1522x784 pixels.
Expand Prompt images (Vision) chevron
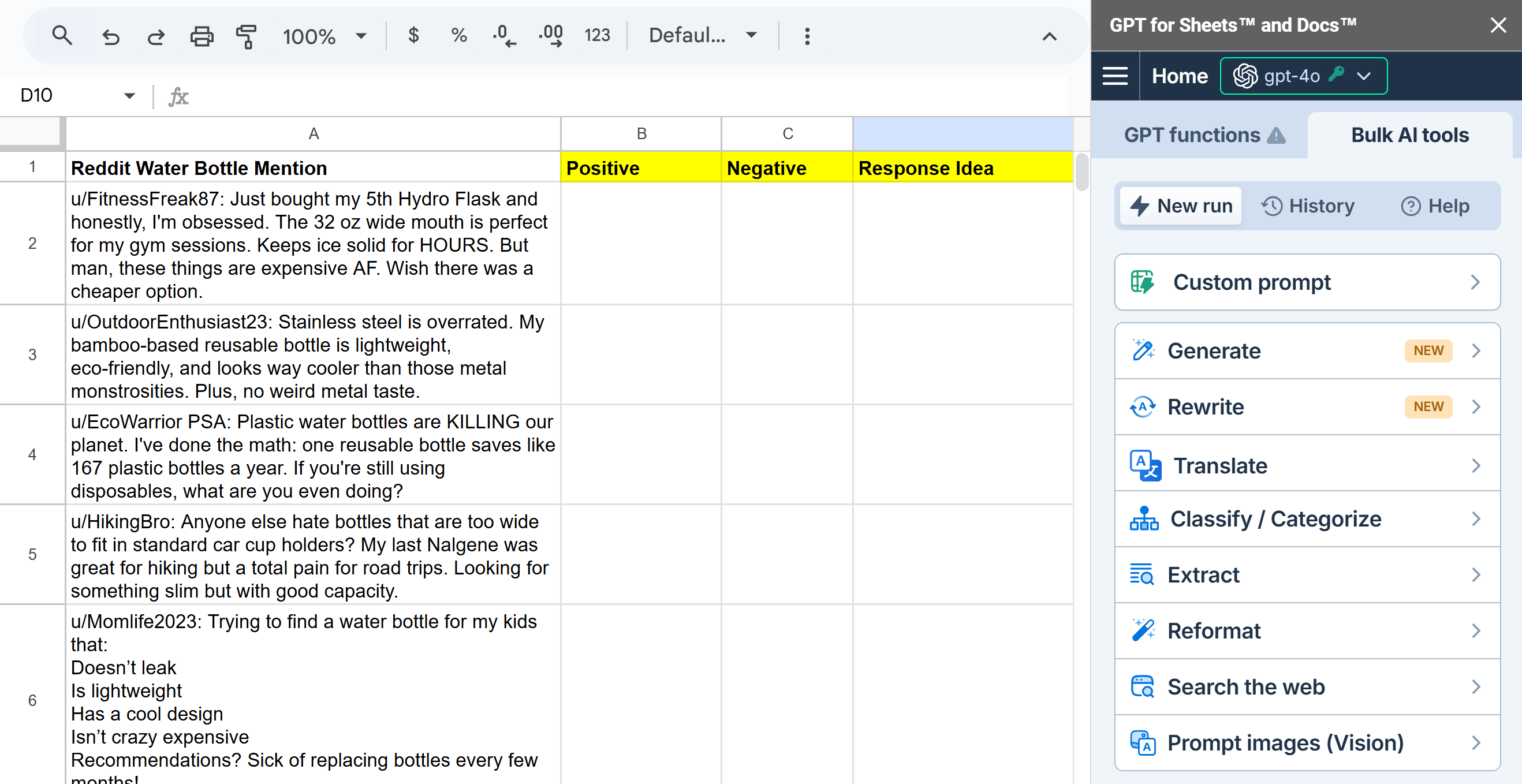(x=1476, y=742)
